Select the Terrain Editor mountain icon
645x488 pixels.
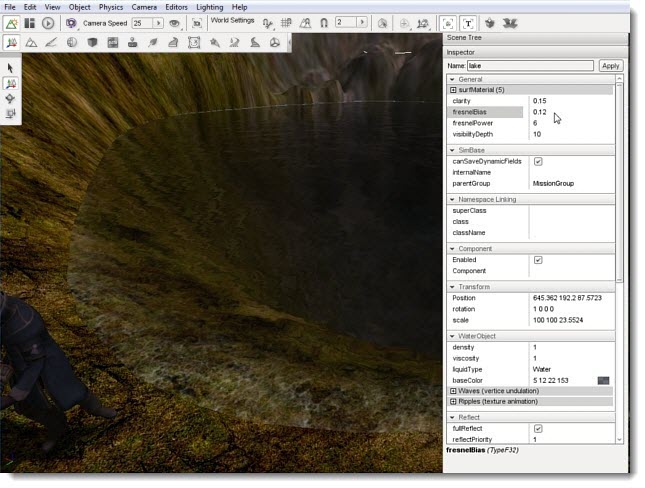click(x=31, y=42)
